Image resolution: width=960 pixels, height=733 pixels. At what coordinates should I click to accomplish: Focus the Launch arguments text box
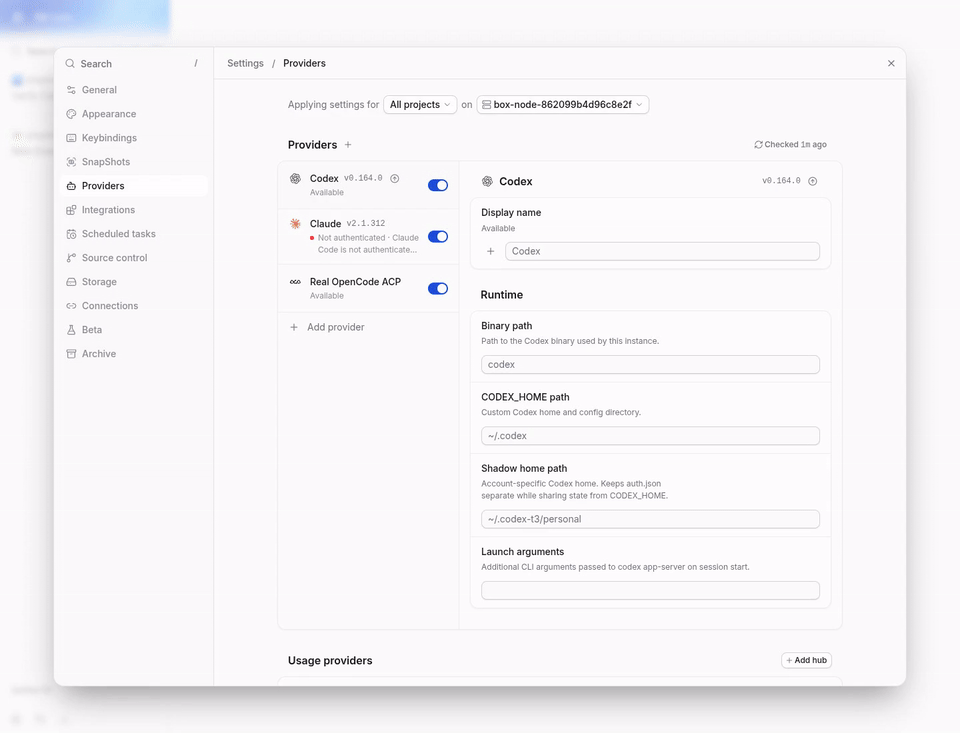coord(650,590)
